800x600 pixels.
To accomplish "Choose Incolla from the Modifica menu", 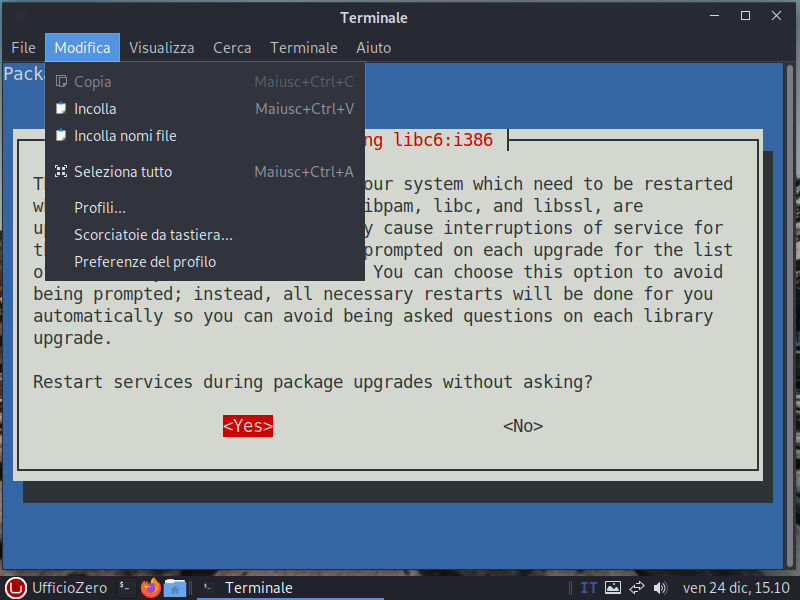I will pyautogui.click(x=95, y=109).
